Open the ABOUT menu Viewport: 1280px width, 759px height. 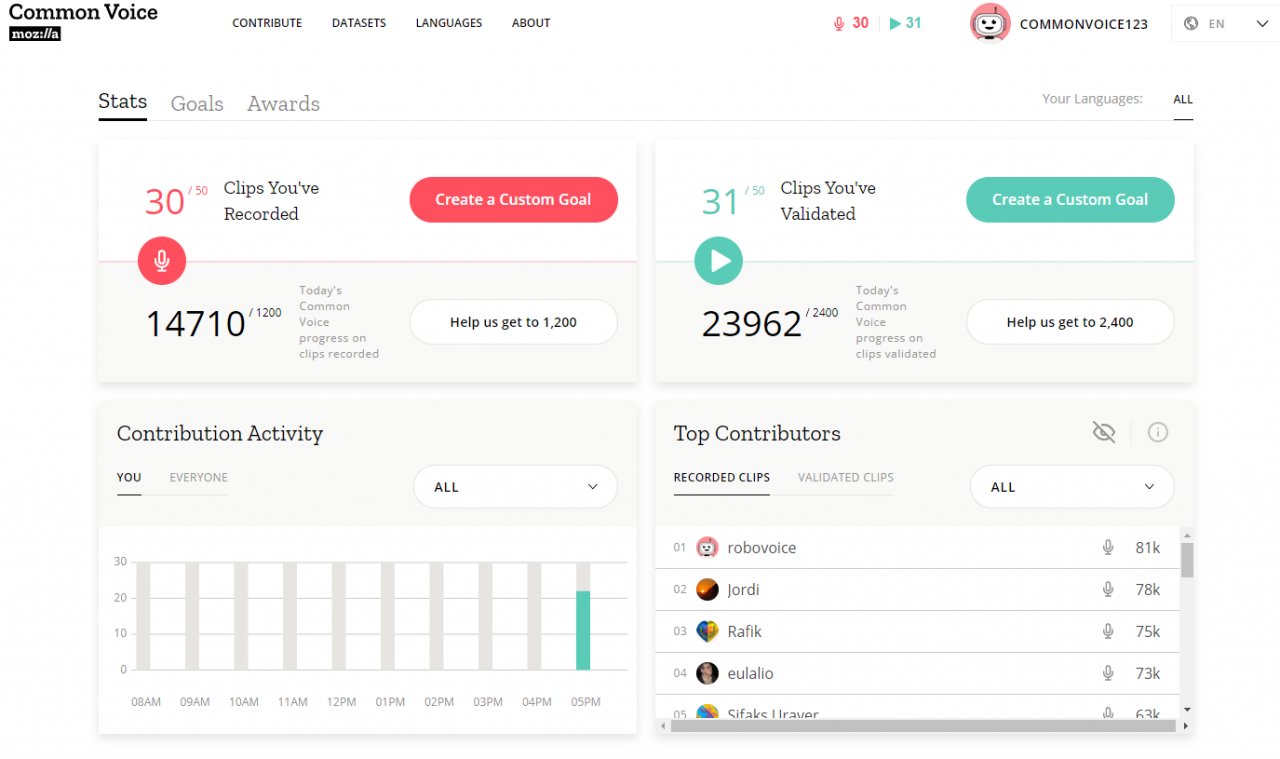click(x=531, y=23)
